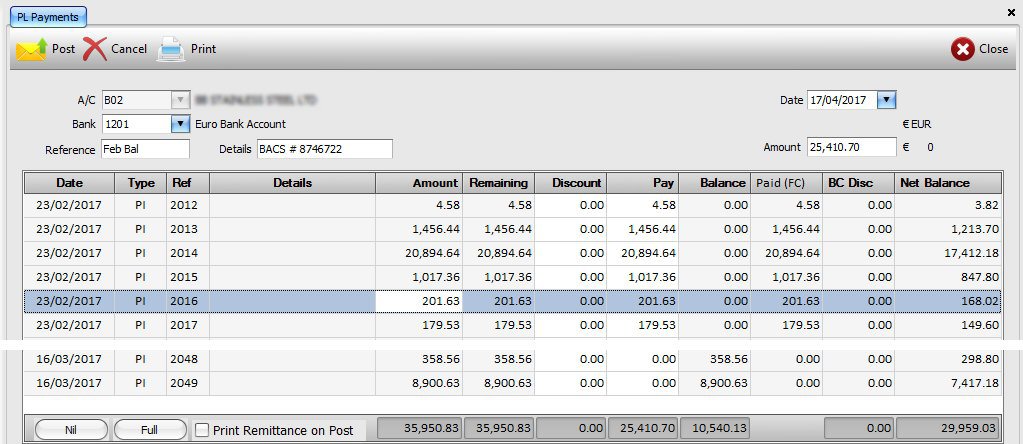The width and height of the screenshot is (1023, 444).
Task: Click the Amount 25,410.70 field
Action: tap(851, 147)
